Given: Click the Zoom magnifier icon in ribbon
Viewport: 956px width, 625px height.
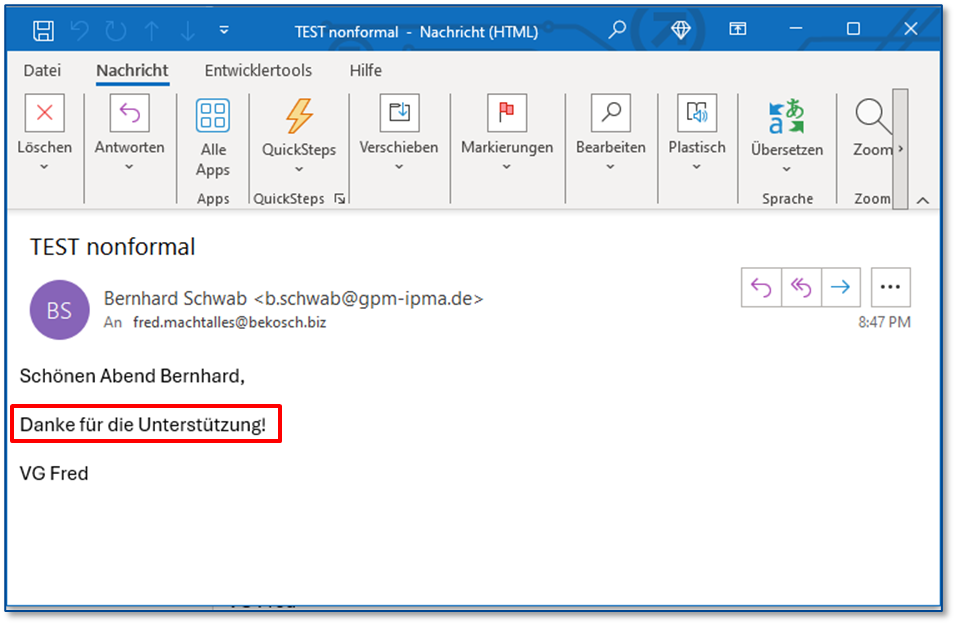Looking at the screenshot, I should pos(872,116).
